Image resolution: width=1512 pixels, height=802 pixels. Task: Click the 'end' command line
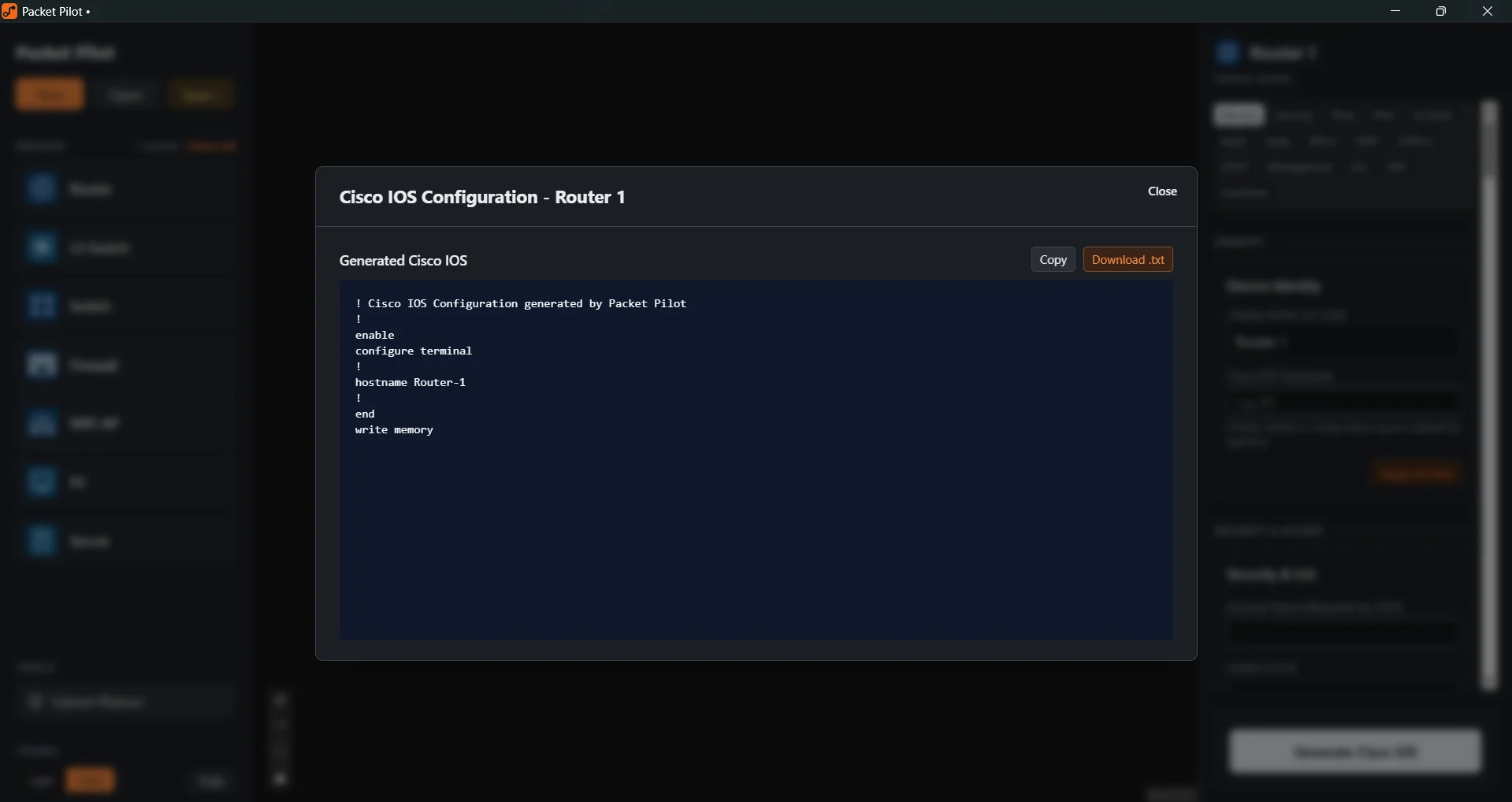366,414
